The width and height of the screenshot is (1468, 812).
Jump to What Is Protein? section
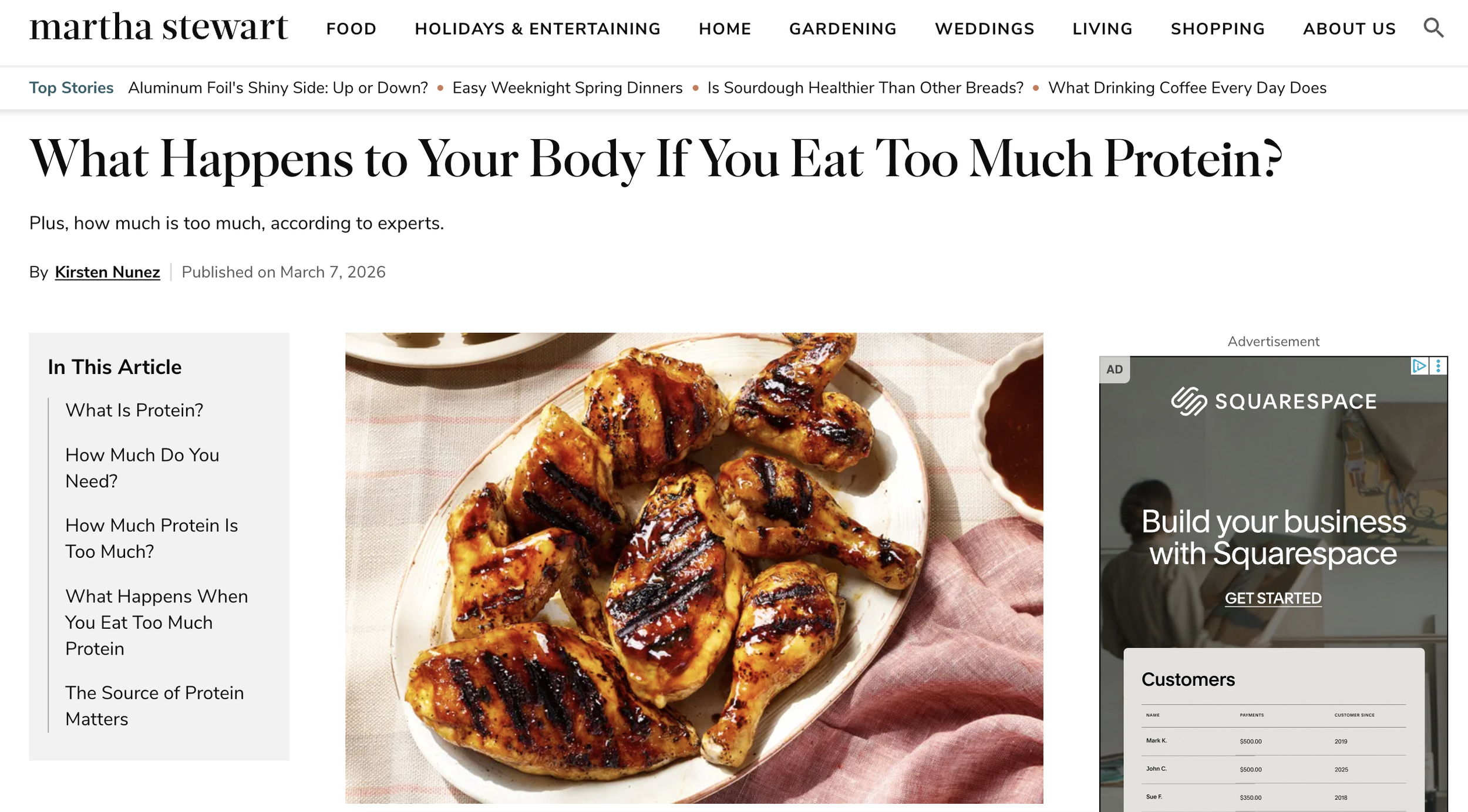coord(134,410)
